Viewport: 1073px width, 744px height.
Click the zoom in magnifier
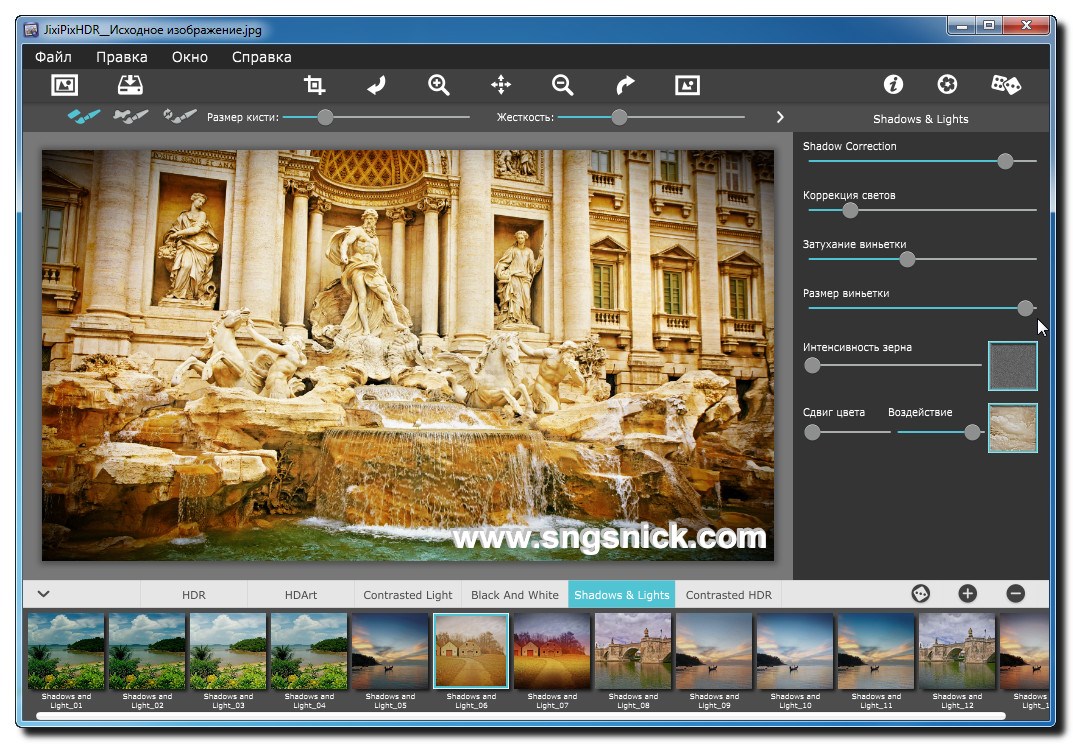point(438,85)
